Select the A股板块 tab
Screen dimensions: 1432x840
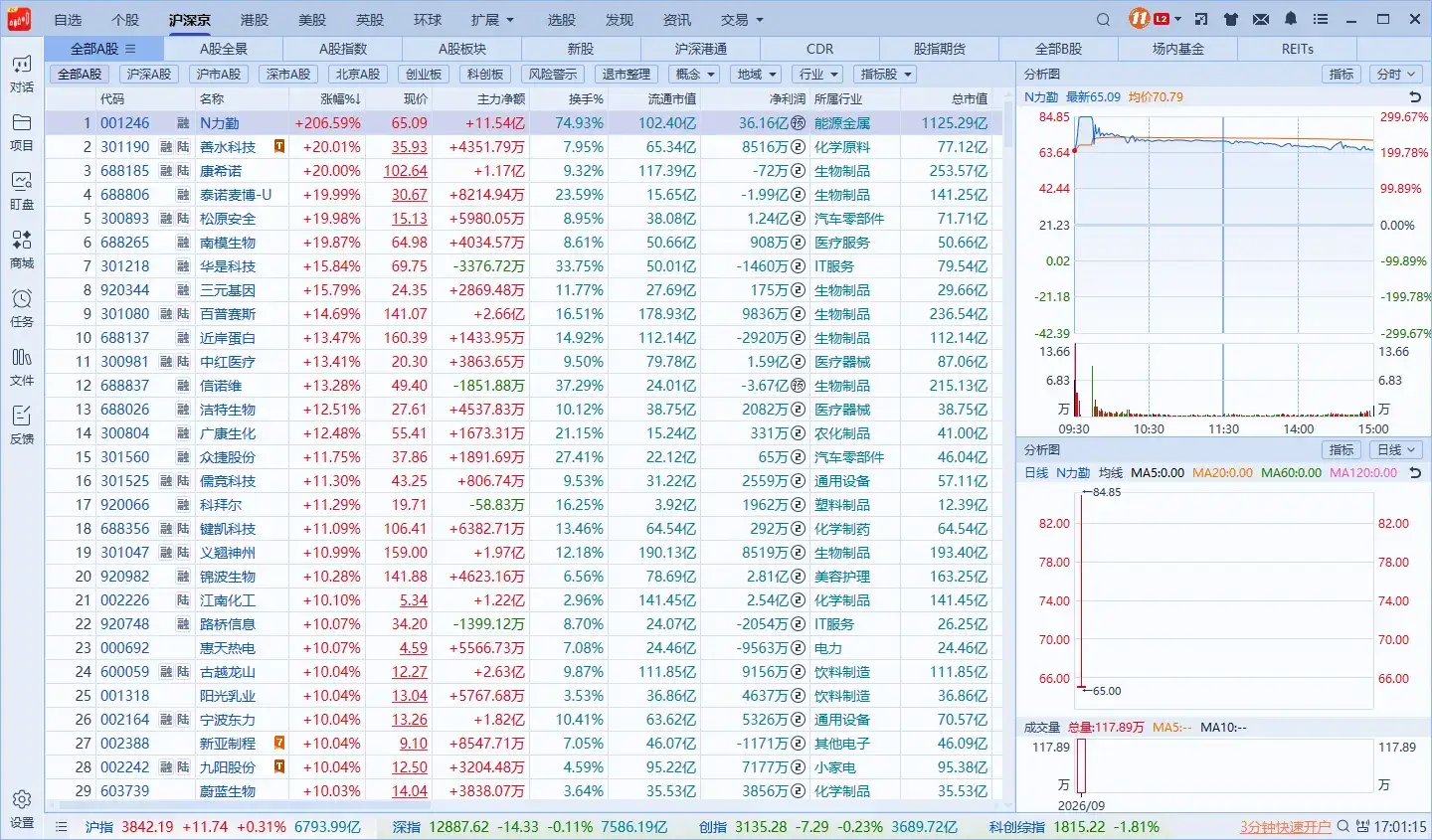click(x=462, y=49)
